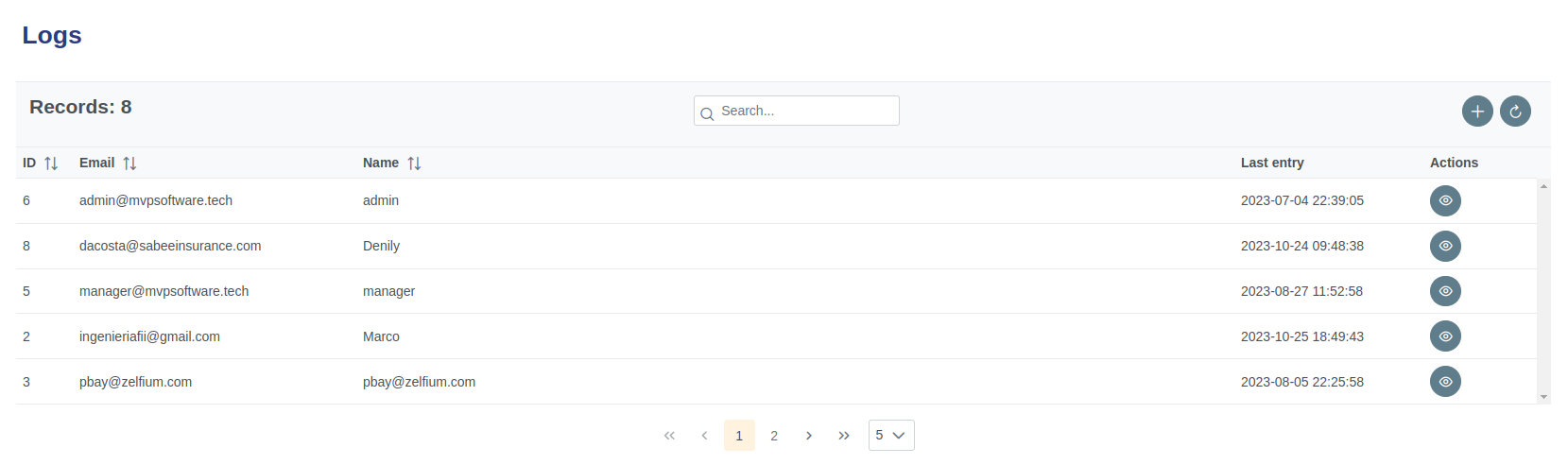View log for Marco's row
This screenshot has width=1568, height=465.
1445,336
